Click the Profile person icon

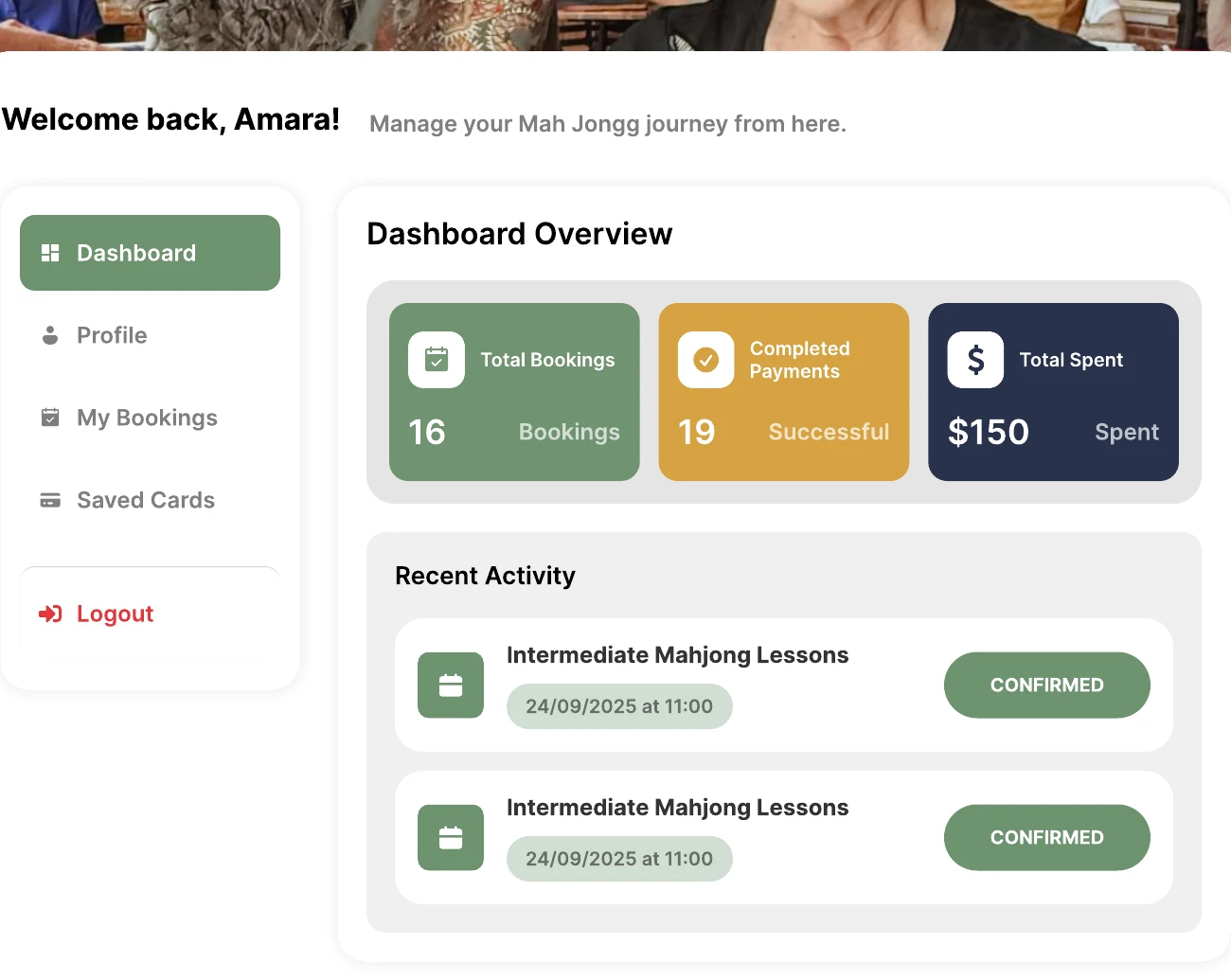click(x=50, y=335)
